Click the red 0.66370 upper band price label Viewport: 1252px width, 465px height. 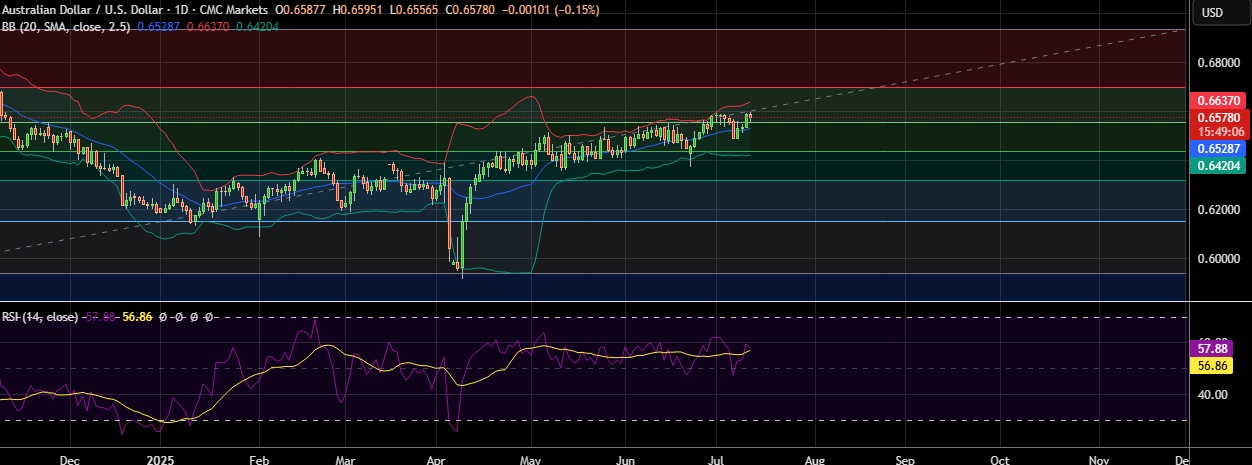[x=1217, y=101]
